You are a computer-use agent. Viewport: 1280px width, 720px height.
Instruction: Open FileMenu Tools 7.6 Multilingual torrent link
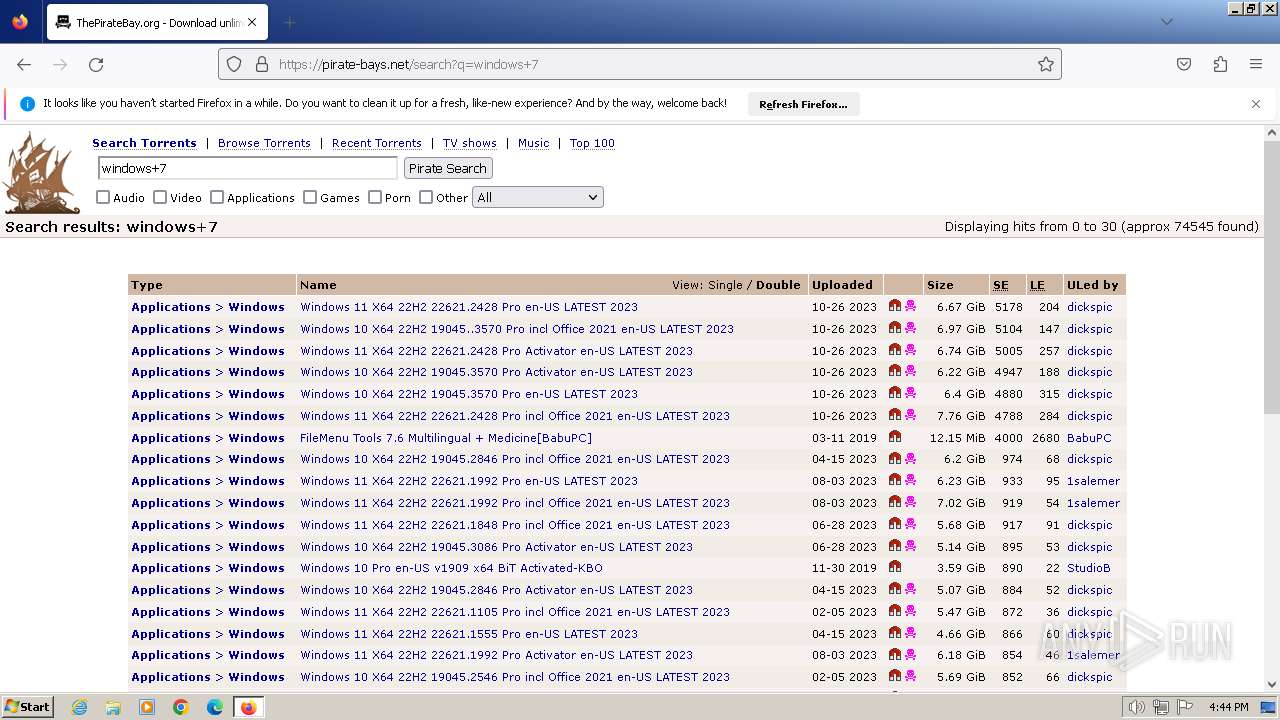point(446,438)
